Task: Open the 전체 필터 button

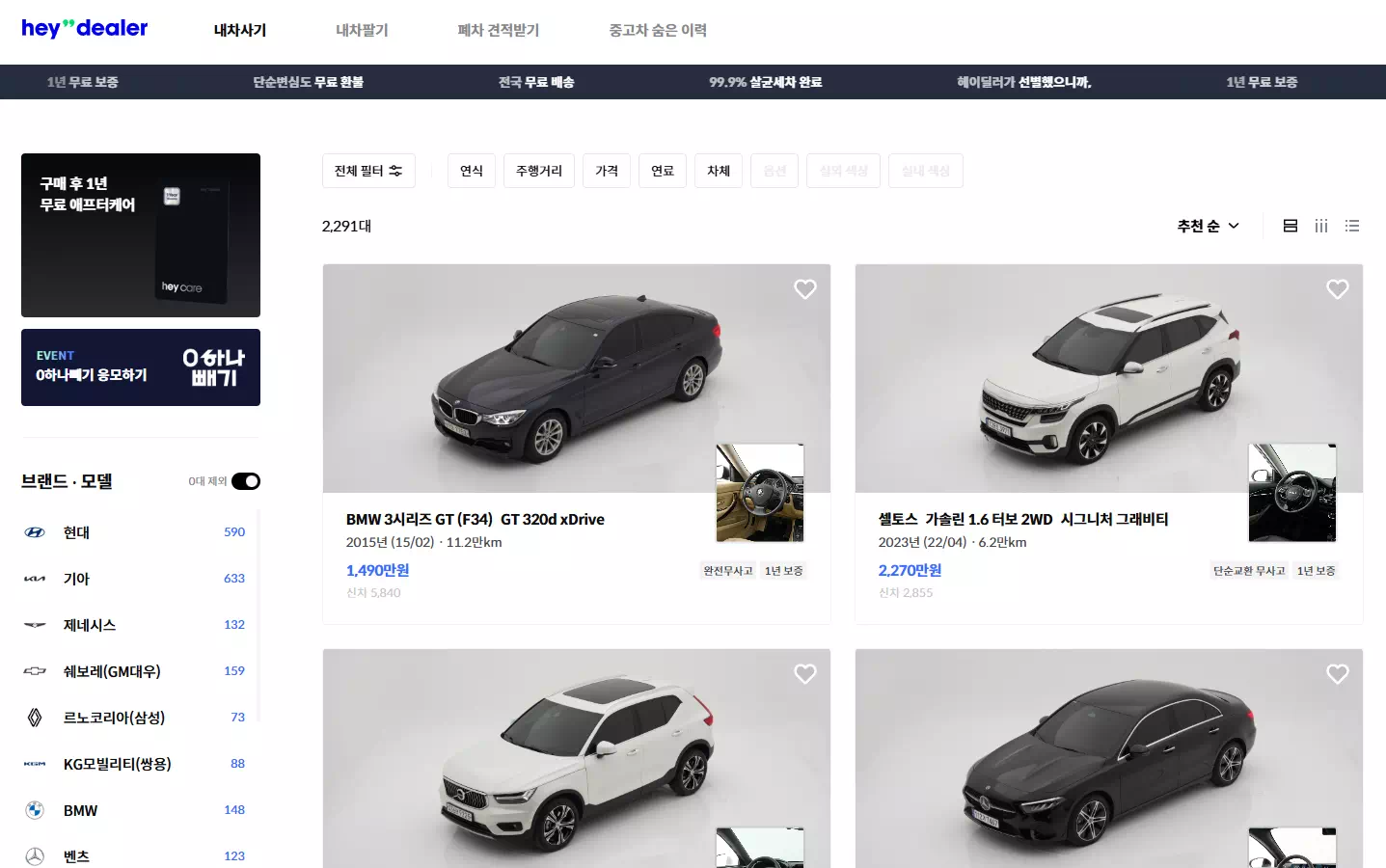Action: [368, 171]
